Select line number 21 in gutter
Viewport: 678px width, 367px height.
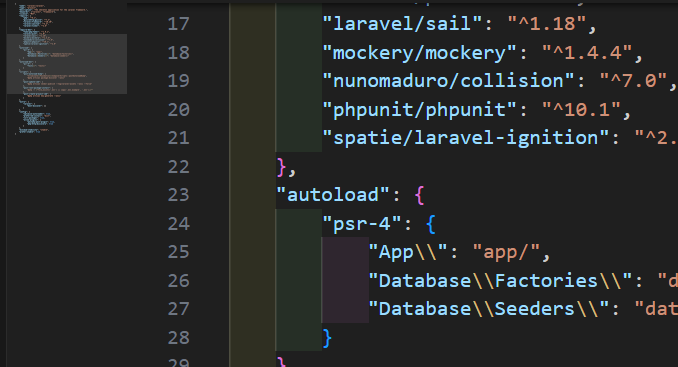click(x=179, y=138)
